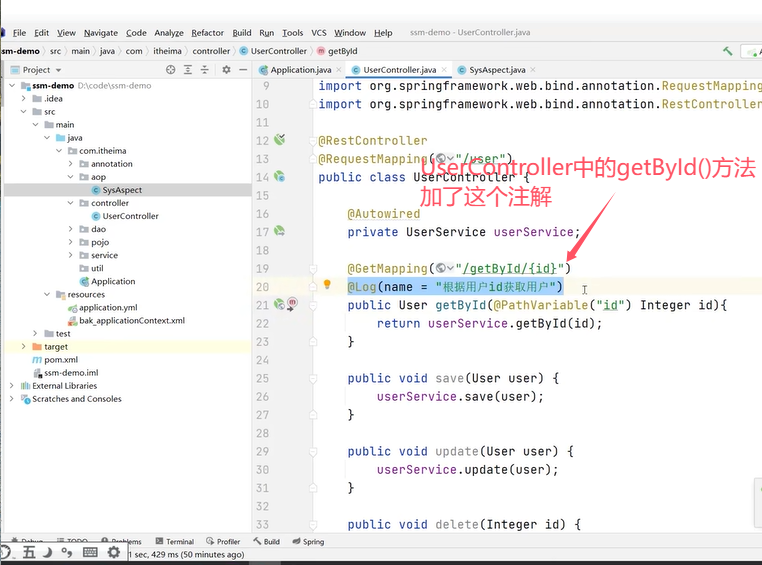Click the controller breadcrumb segment
762x565 pixels.
(211, 51)
